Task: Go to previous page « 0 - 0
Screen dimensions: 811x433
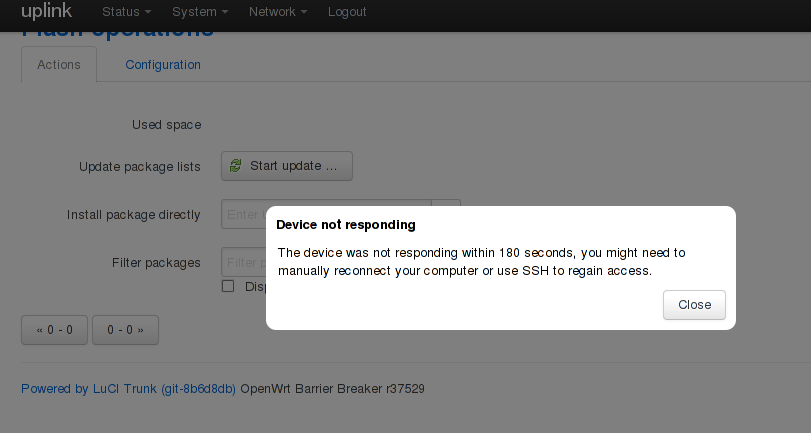Action: [54, 330]
